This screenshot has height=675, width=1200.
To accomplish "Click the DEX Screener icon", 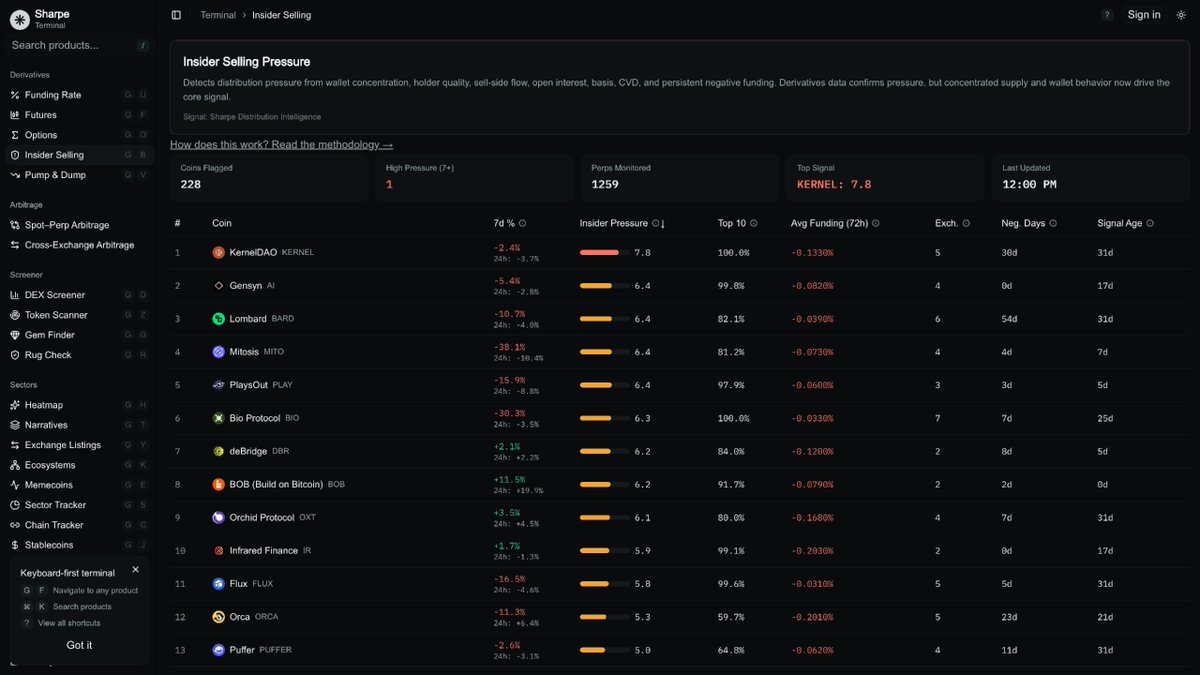I will click(x=15, y=295).
